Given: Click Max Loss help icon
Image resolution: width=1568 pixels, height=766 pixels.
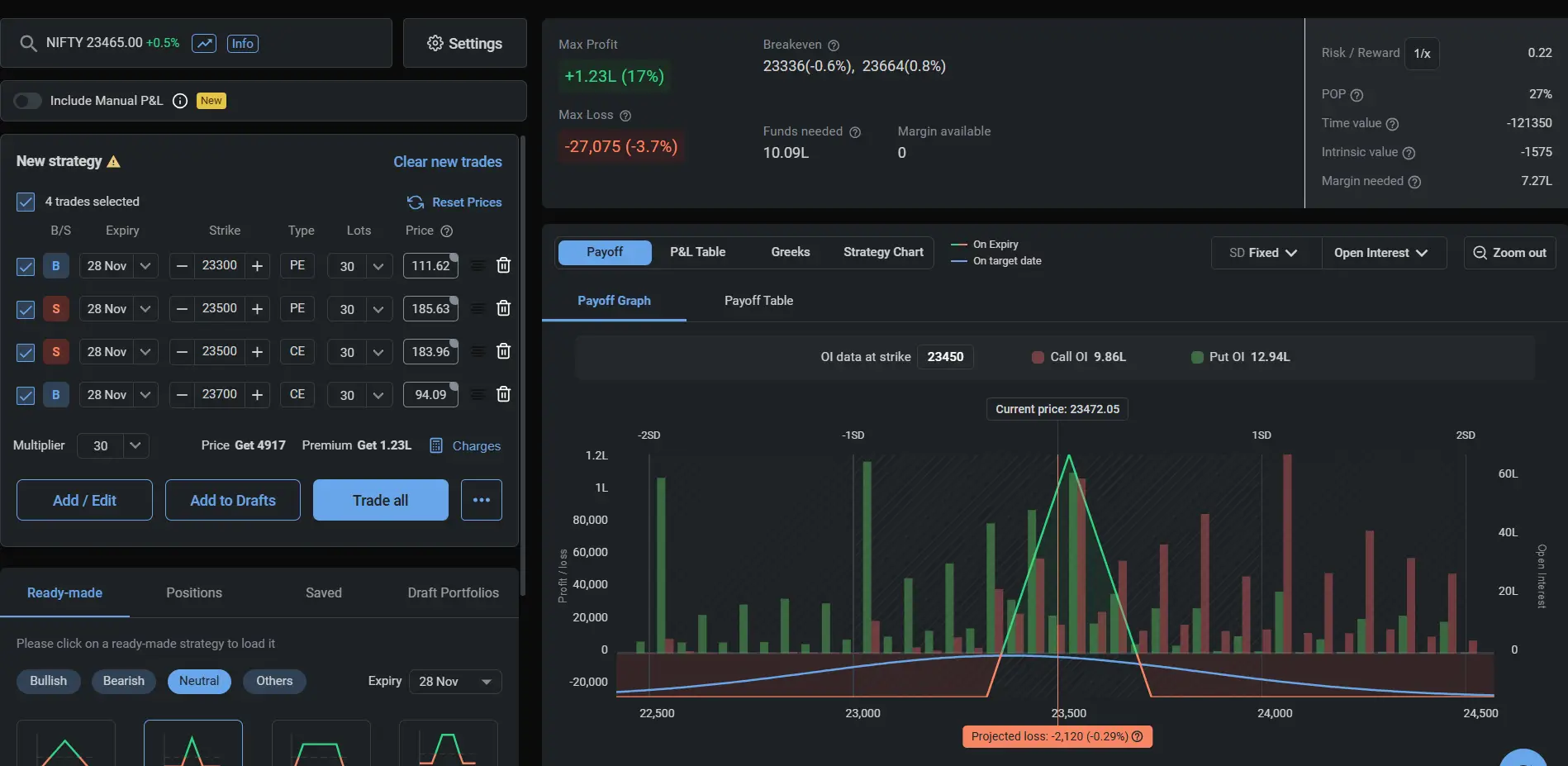Looking at the screenshot, I should (625, 116).
